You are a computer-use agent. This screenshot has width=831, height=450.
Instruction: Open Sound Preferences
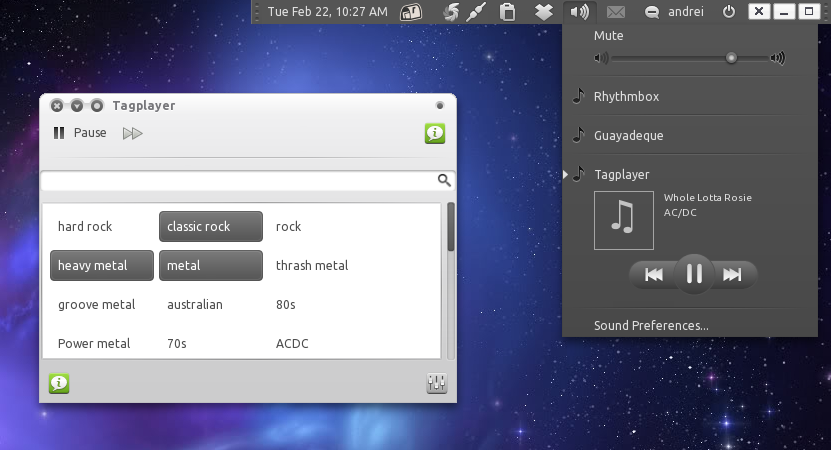pos(651,325)
